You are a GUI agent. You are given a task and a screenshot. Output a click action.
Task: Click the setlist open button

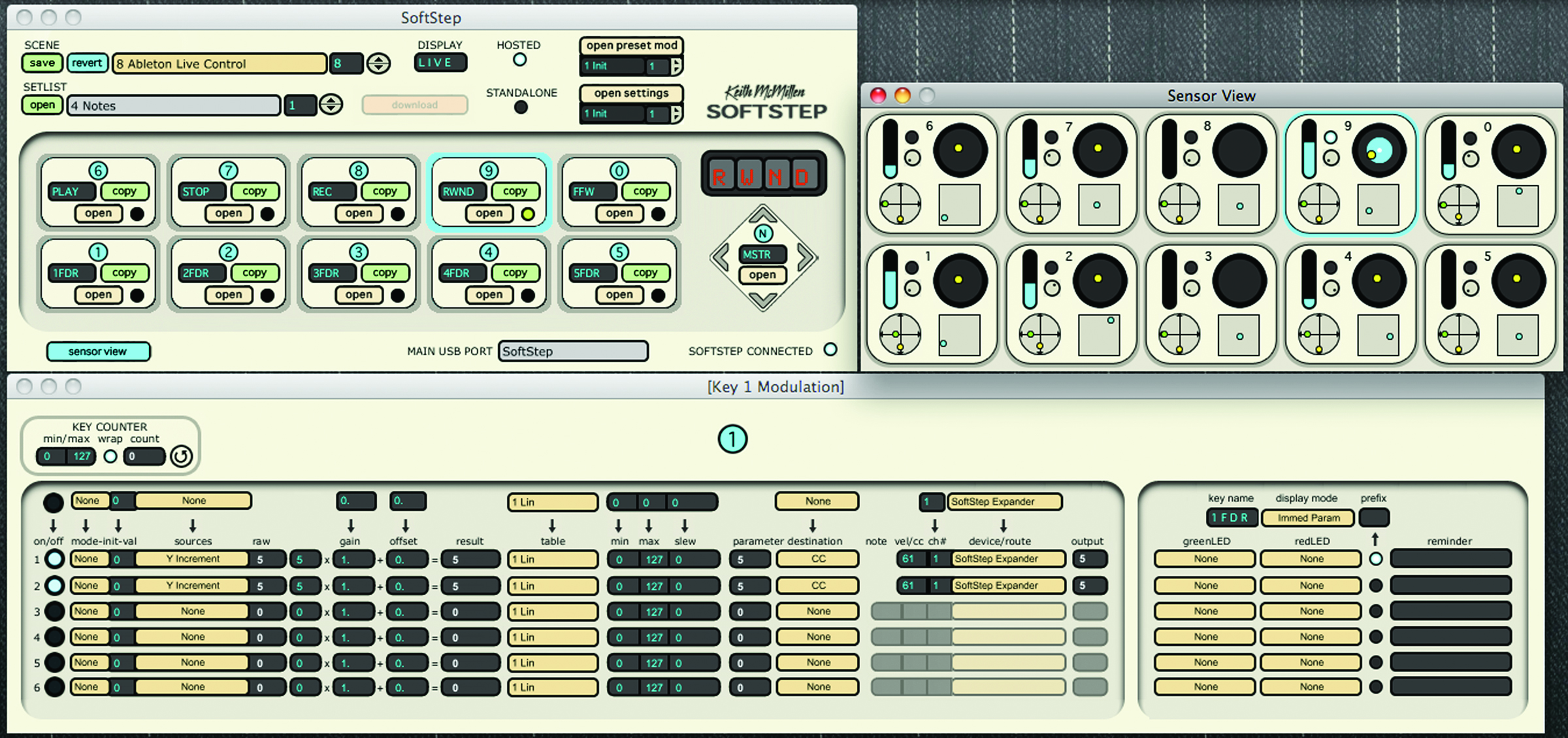tap(42, 105)
